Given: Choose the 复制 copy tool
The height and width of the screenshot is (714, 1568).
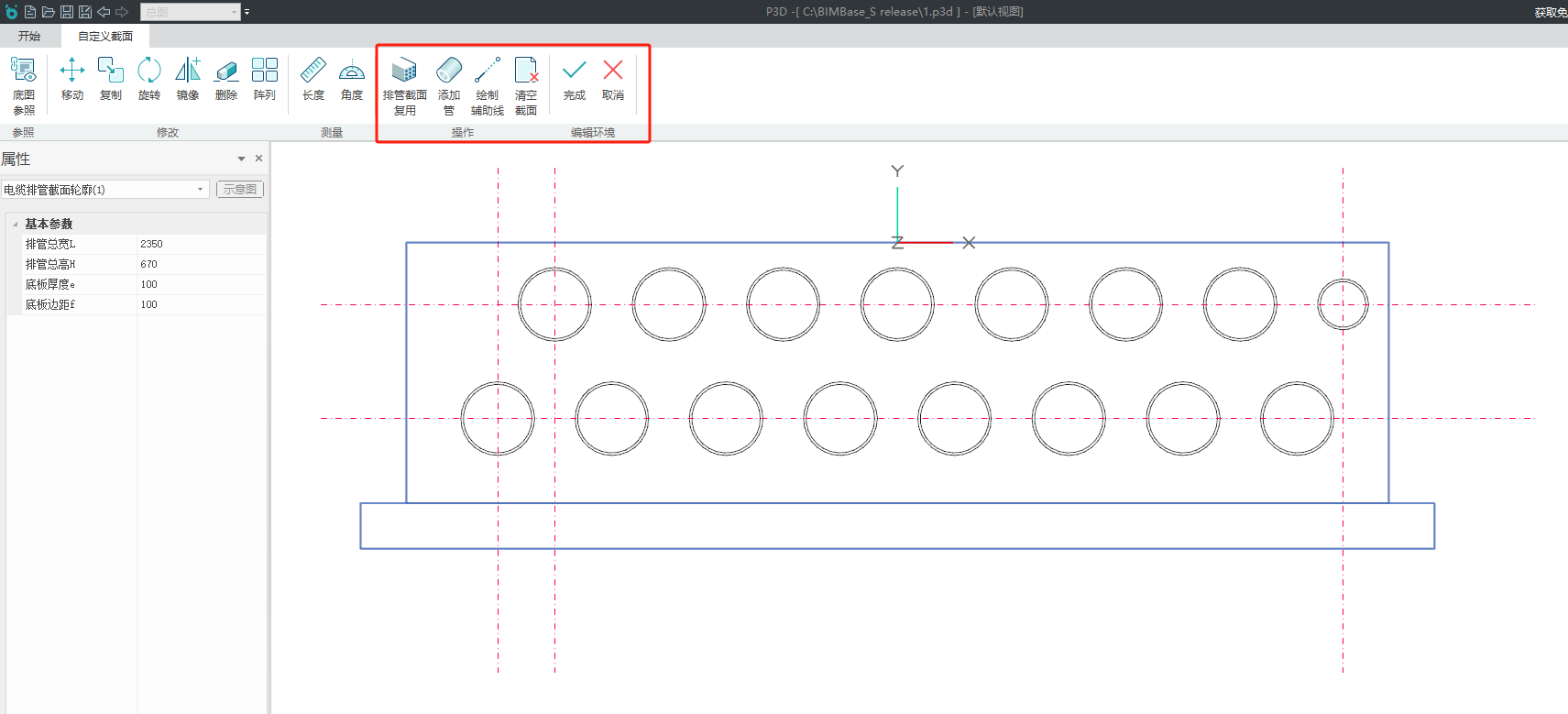Looking at the screenshot, I should [x=111, y=79].
